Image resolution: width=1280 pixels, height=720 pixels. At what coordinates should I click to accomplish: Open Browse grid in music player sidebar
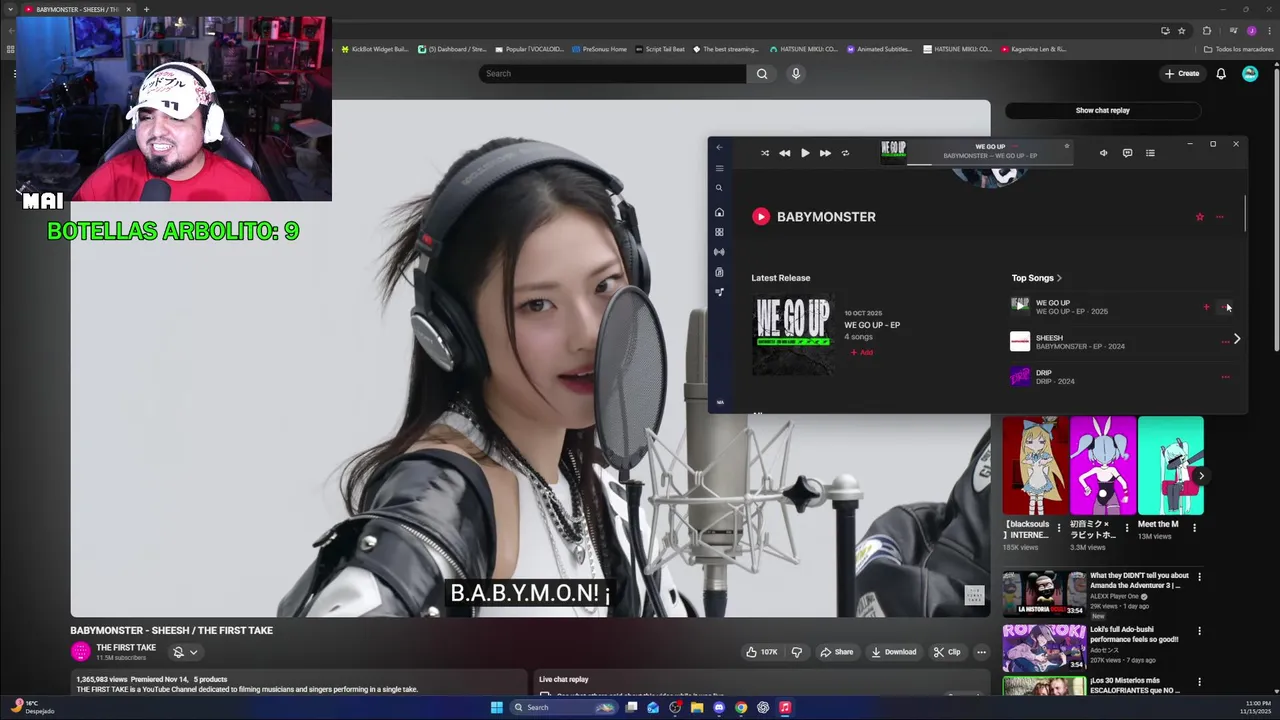click(719, 232)
